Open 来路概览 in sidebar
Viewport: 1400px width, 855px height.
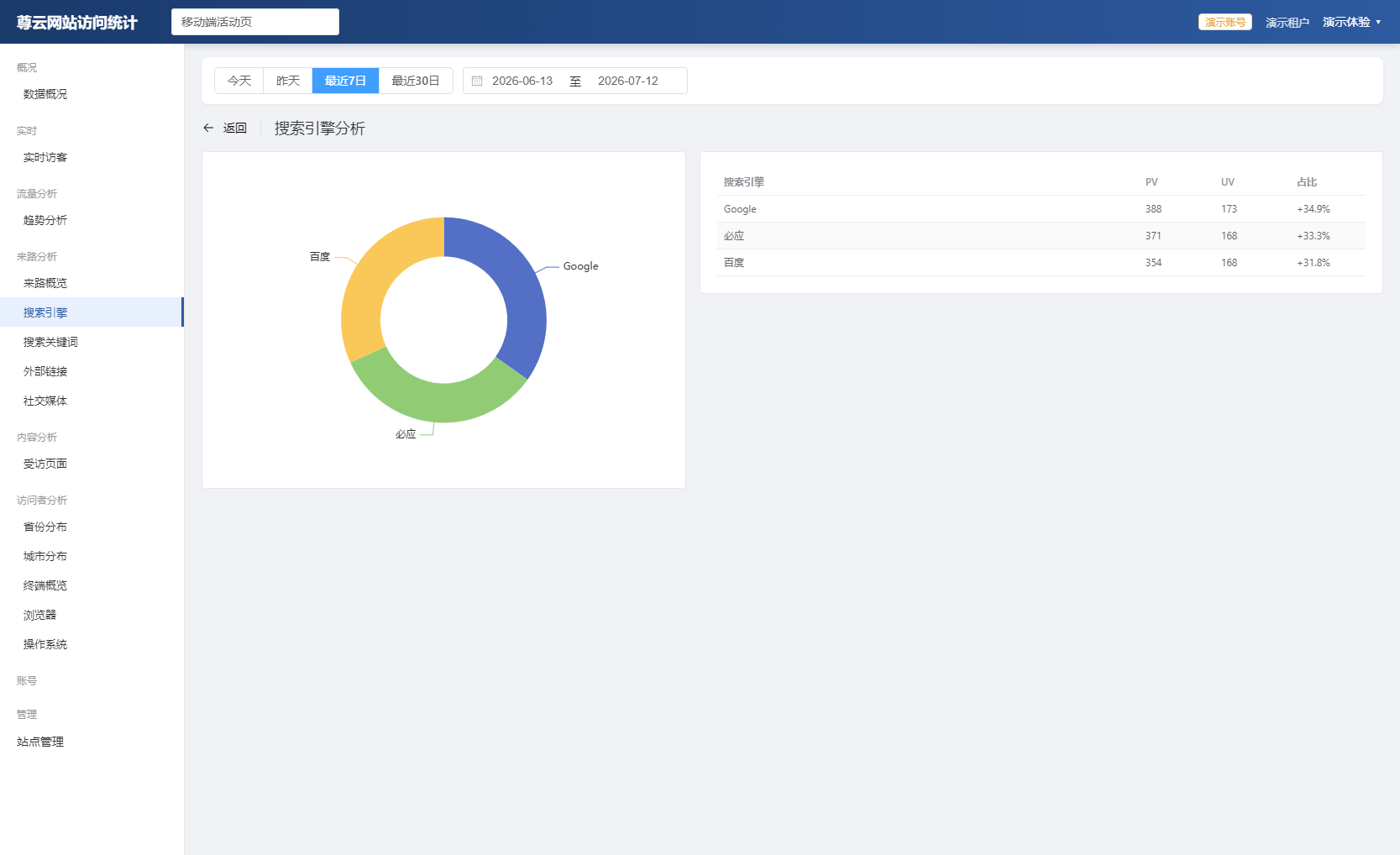[x=92, y=283]
